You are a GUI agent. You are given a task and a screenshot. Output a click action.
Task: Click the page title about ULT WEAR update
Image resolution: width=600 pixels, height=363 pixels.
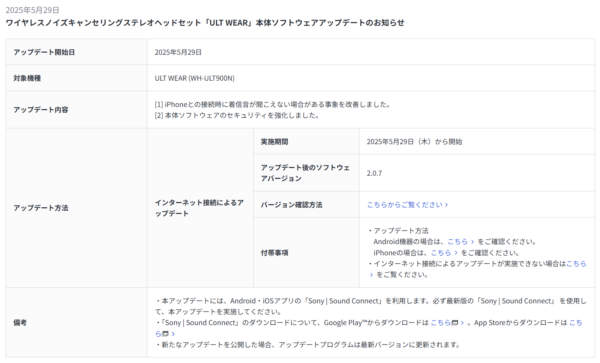(205, 23)
